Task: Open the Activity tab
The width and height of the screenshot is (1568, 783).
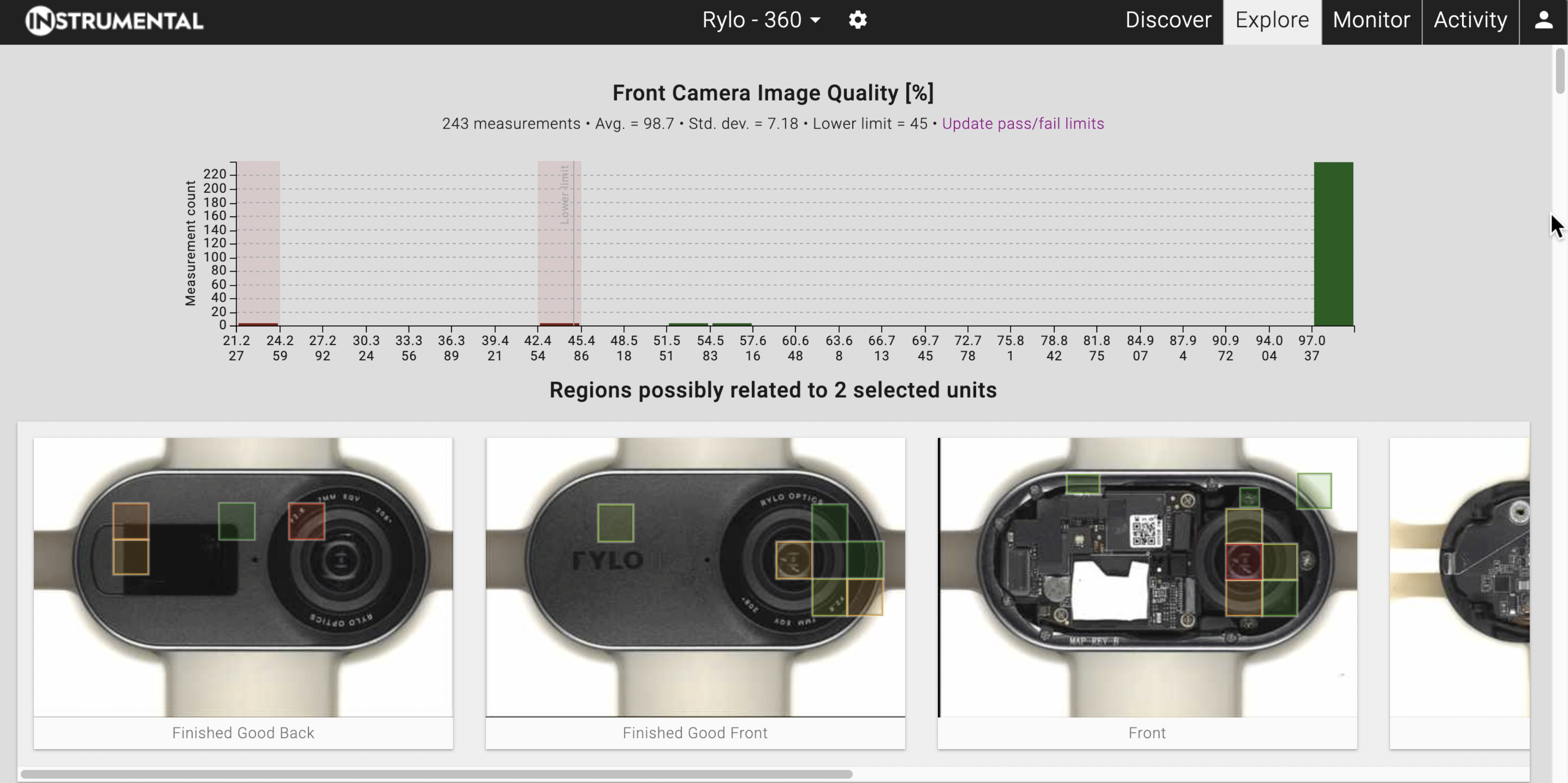Action: [x=1470, y=20]
